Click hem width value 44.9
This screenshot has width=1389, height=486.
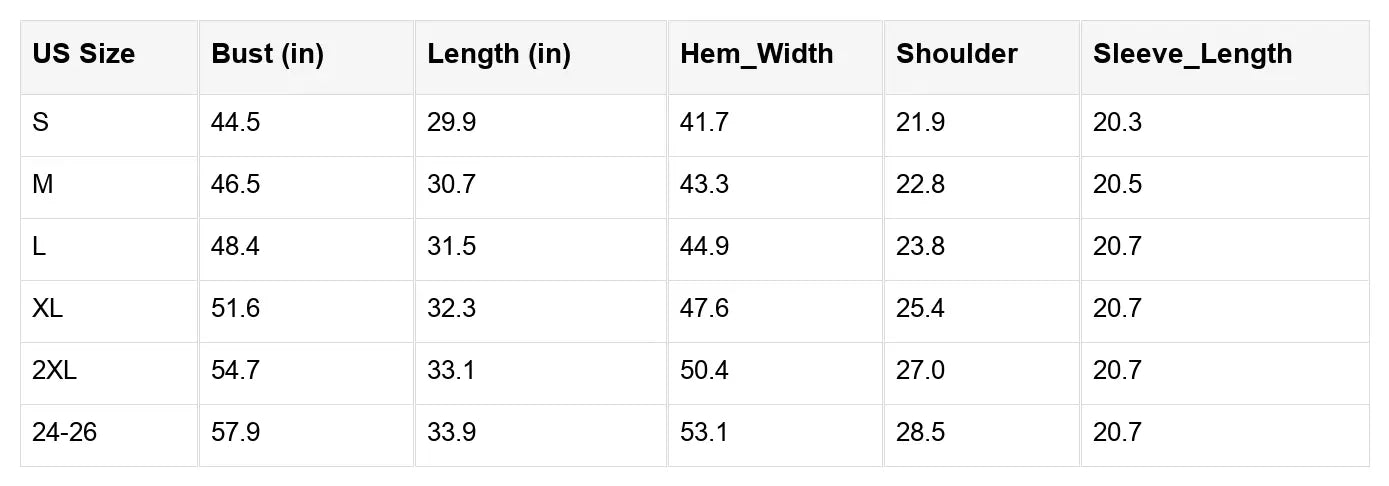pos(704,247)
